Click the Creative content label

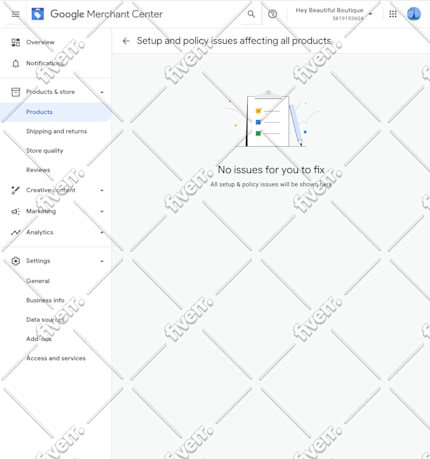pyautogui.click(x=51, y=190)
